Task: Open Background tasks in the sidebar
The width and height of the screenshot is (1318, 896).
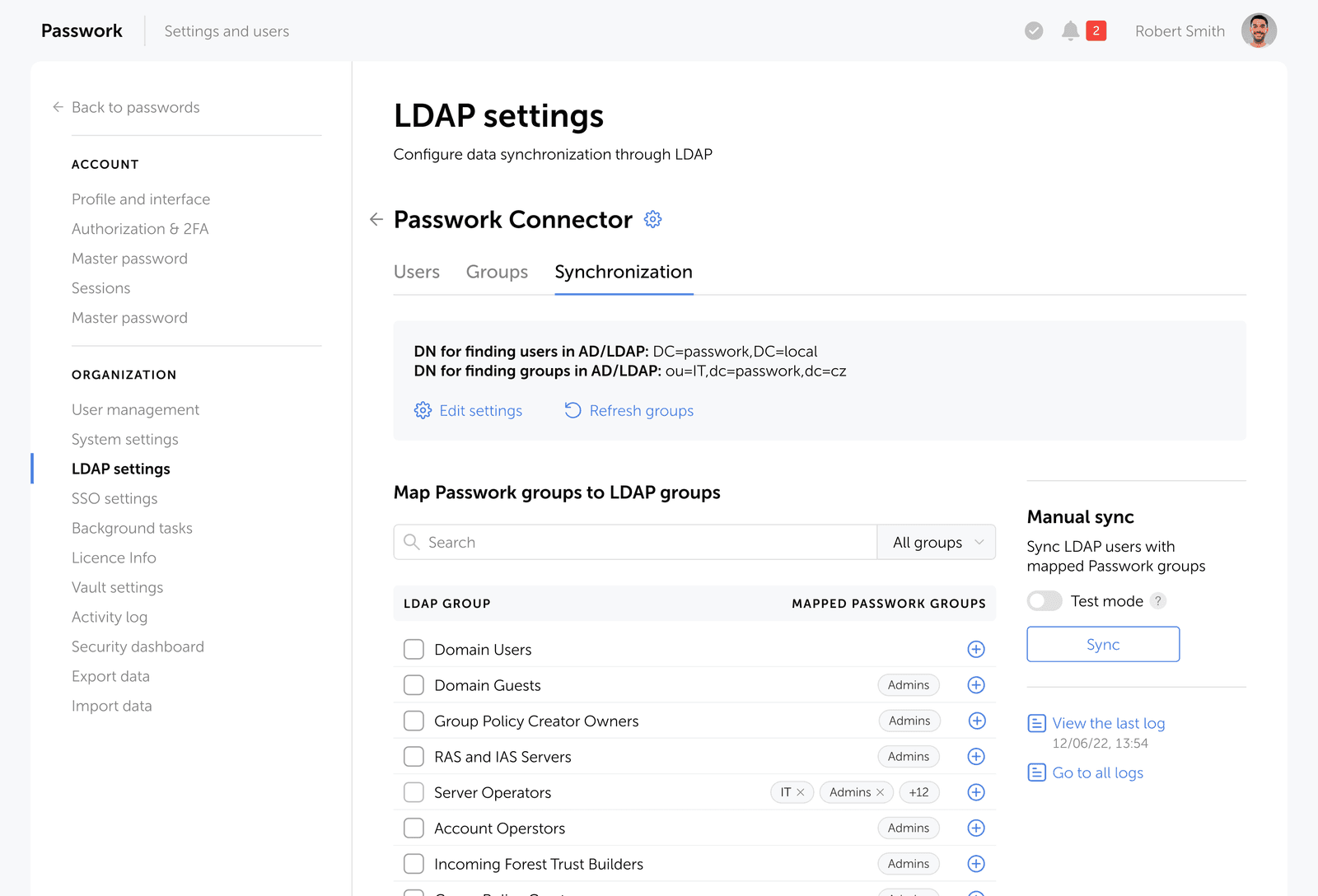Action: [x=132, y=528]
